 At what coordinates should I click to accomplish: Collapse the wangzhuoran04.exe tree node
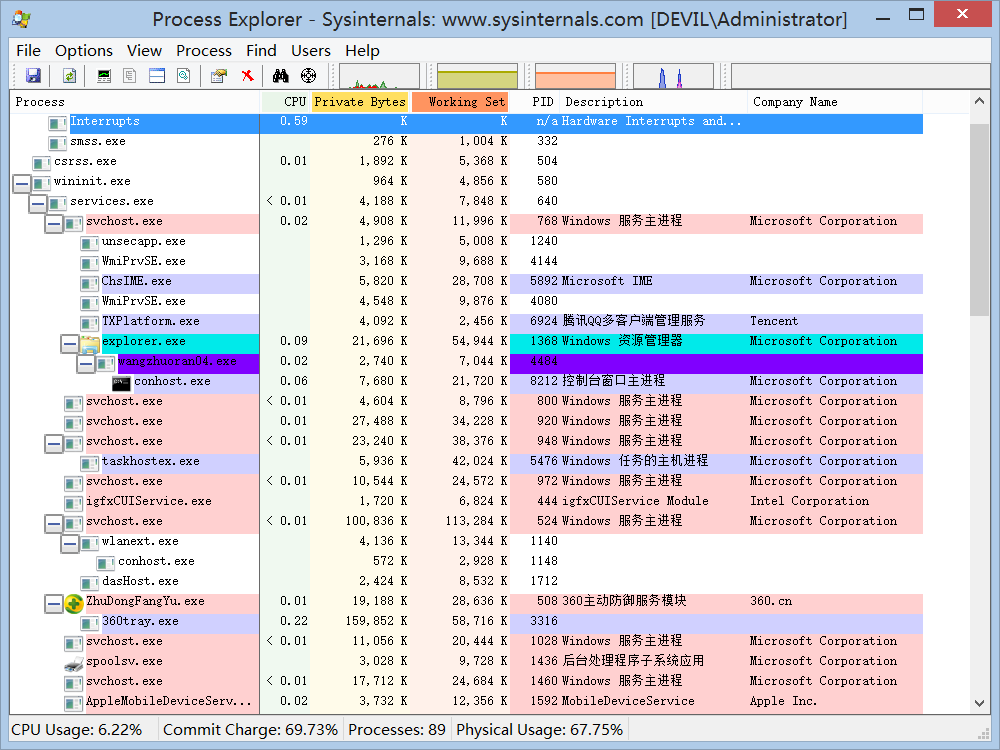(85, 364)
